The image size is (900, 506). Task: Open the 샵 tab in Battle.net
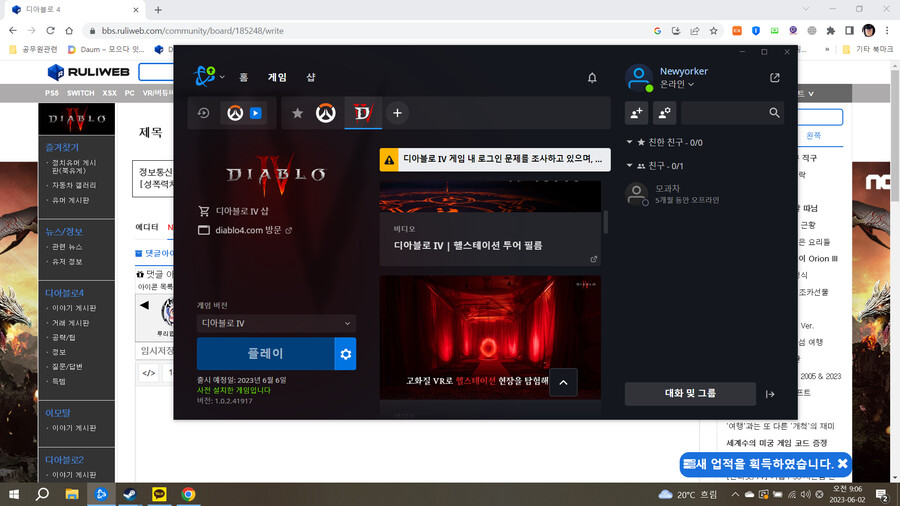point(311,77)
